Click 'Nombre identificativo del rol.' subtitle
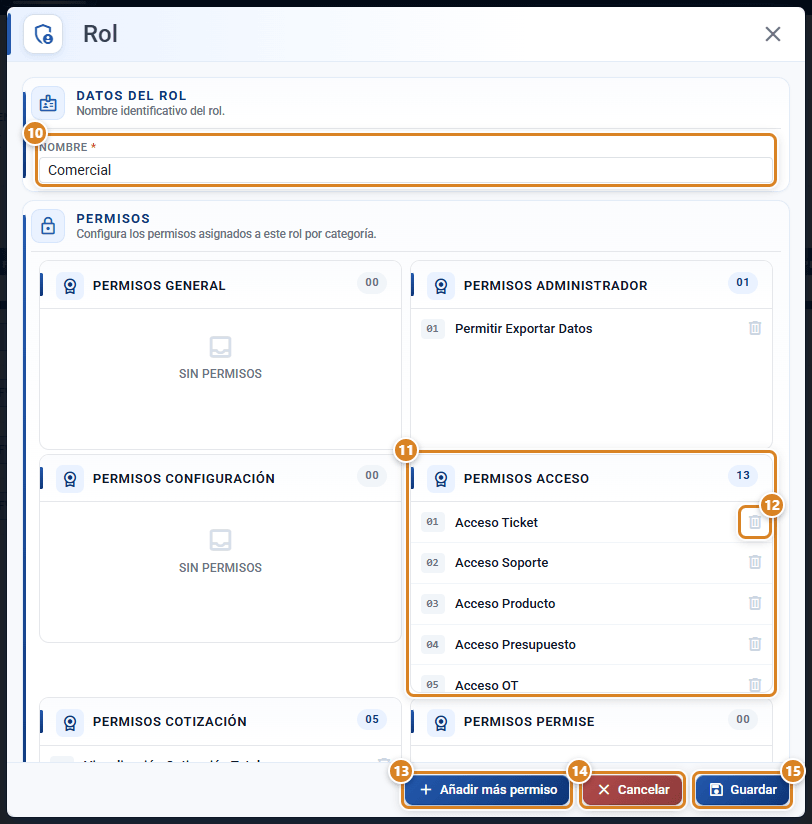 [150, 111]
